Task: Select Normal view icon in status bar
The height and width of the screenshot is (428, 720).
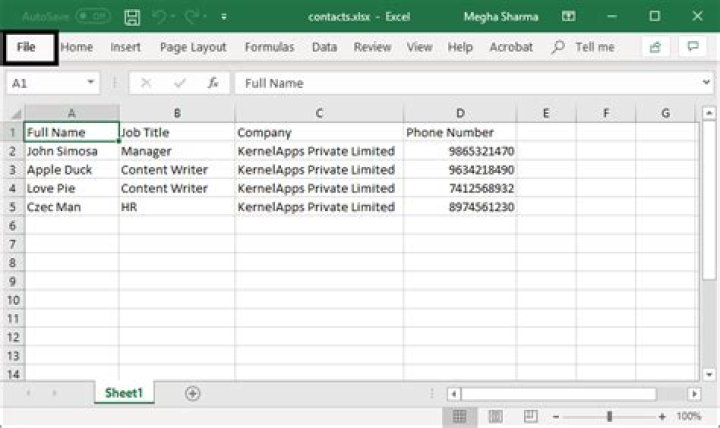Action: click(x=460, y=416)
